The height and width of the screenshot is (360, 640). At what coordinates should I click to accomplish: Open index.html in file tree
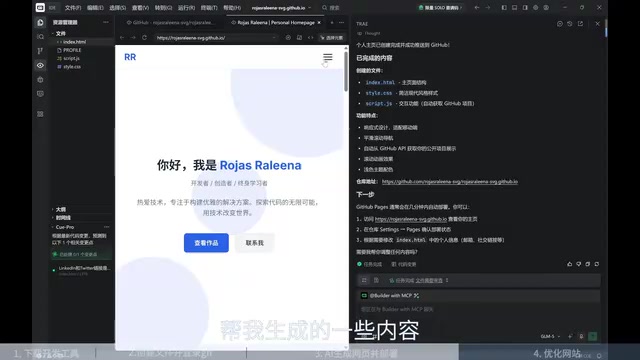pyautogui.click(x=74, y=42)
